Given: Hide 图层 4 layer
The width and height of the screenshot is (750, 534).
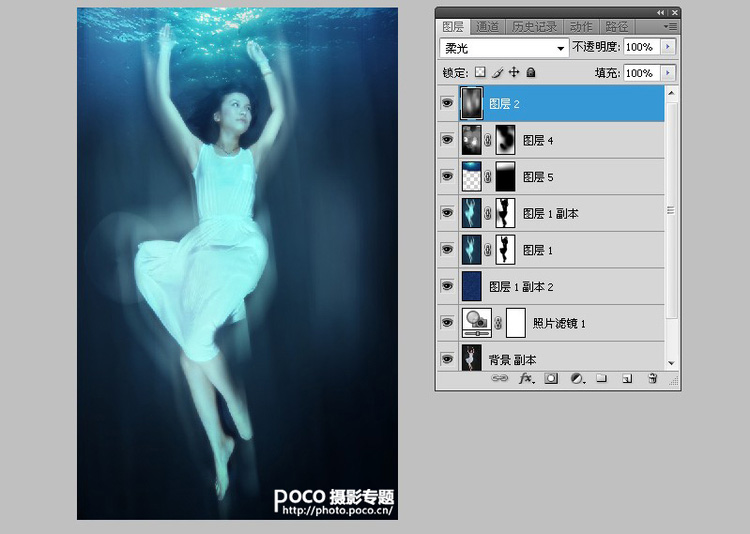Looking at the screenshot, I should pos(447,140).
